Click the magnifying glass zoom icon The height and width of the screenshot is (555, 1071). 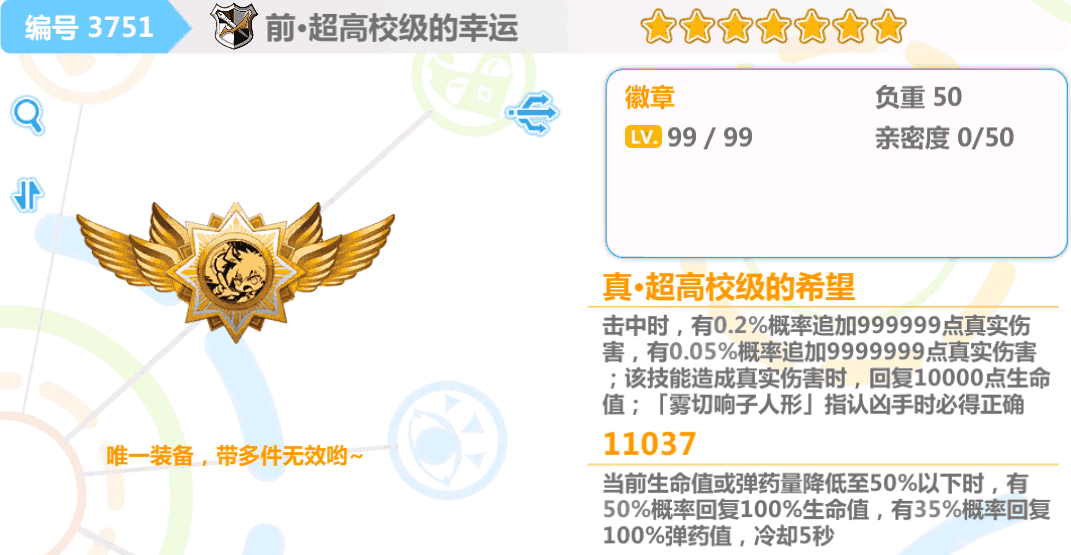pos(28,115)
